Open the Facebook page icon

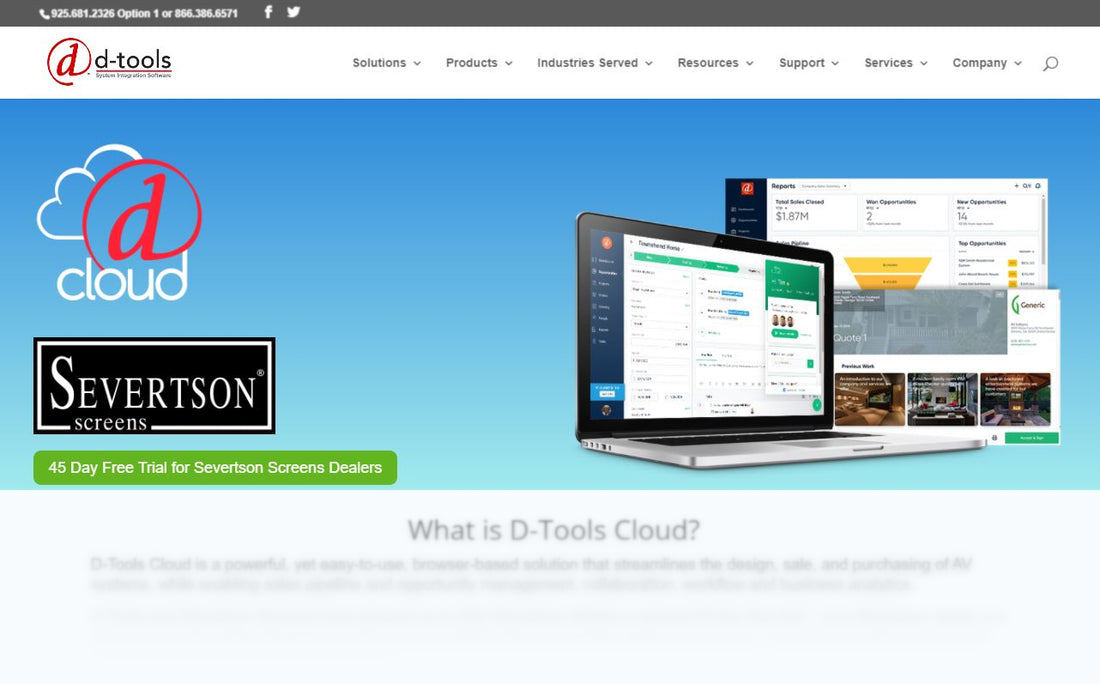[x=268, y=13]
